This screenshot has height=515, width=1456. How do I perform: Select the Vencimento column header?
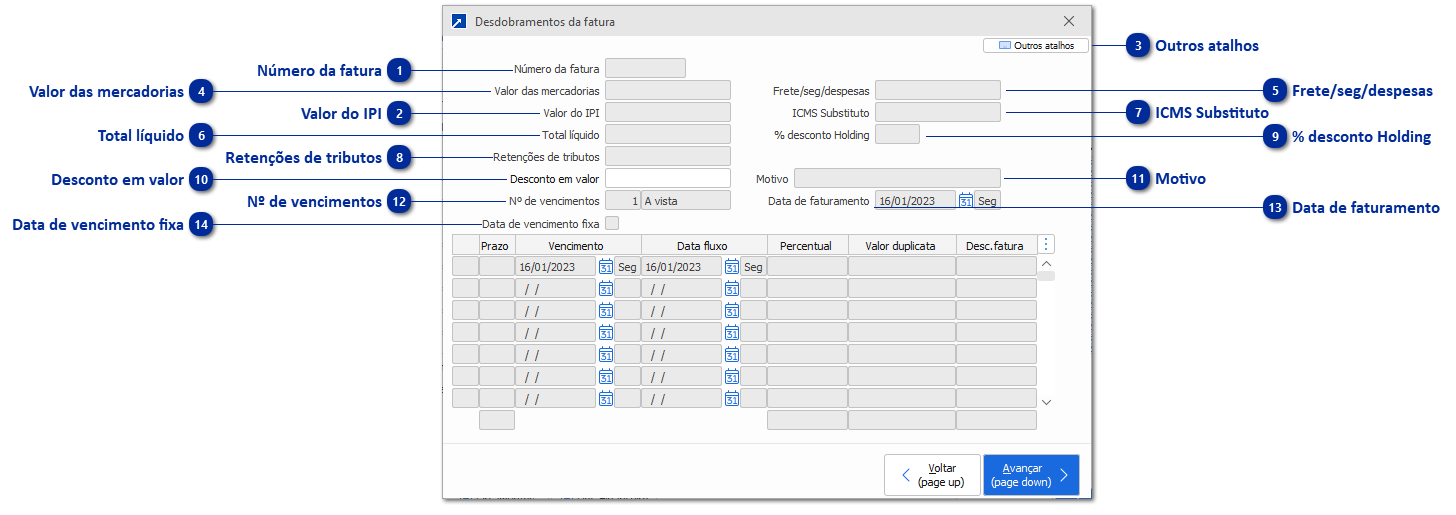point(577,246)
